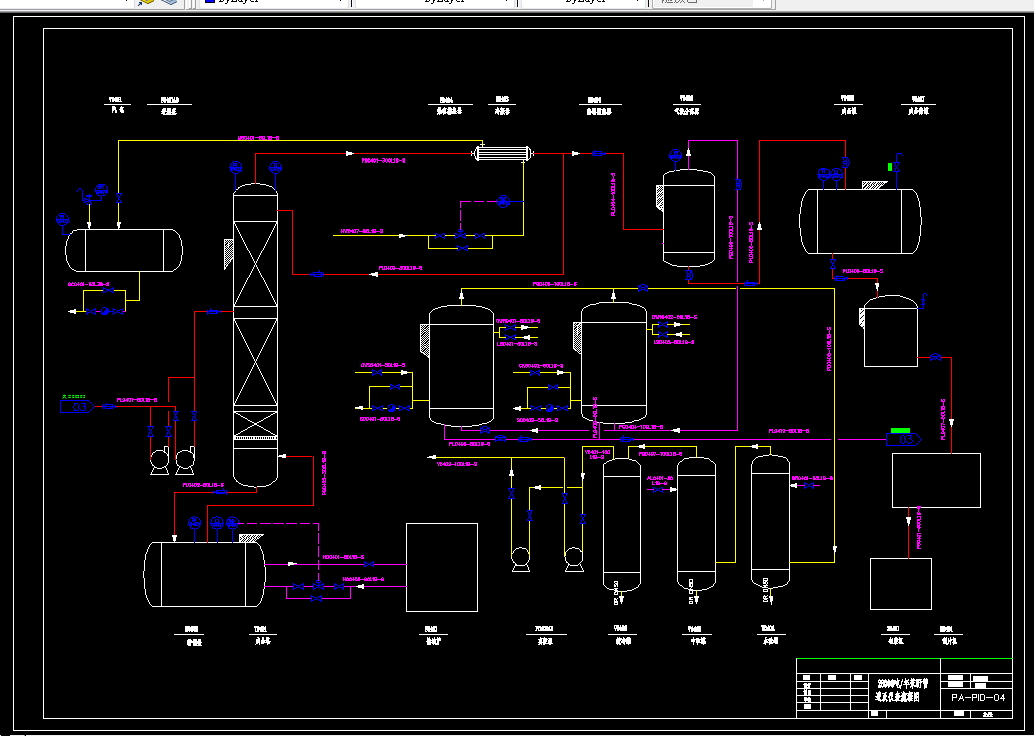Screen dimensions: 1034x736
Task: Select the rightmost slim vertical vessel
Action: [x=770, y=521]
